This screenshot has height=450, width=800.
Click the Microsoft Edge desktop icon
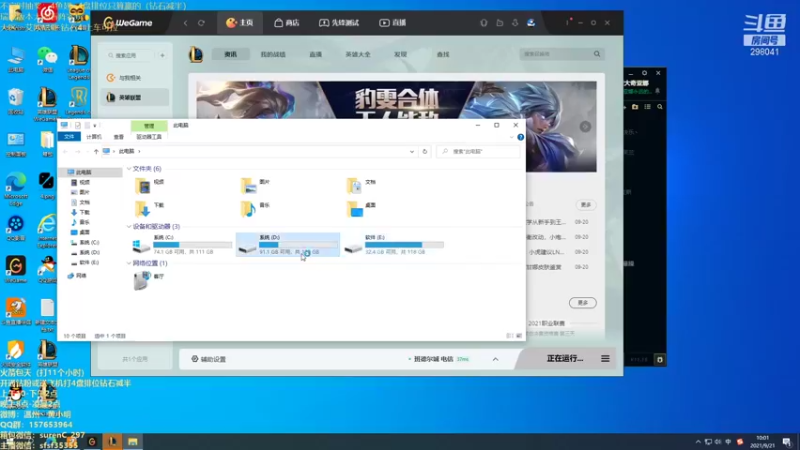pos(16,189)
